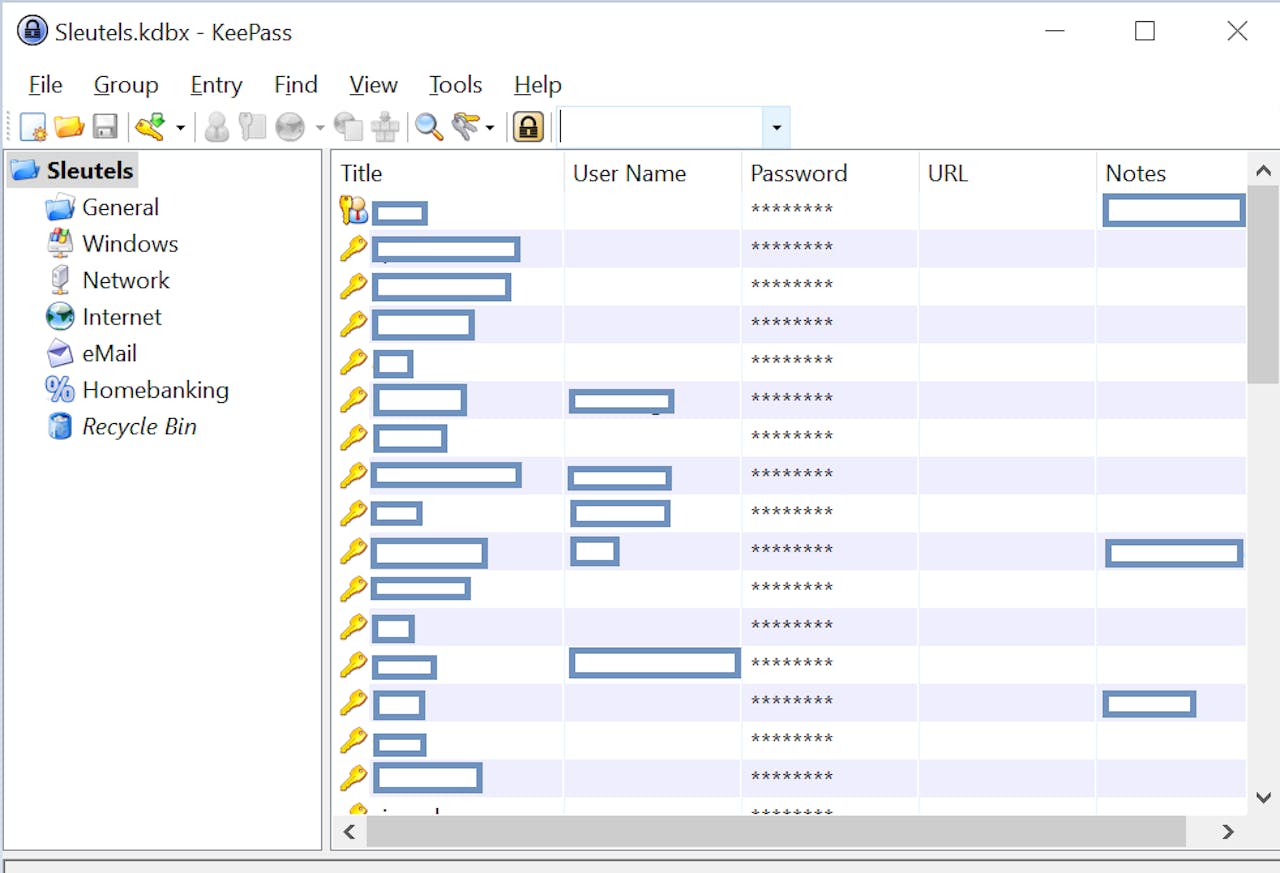The width and height of the screenshot is (1280, 873).
Task: Select the eMail group in tree
Action: click(109, 354)
